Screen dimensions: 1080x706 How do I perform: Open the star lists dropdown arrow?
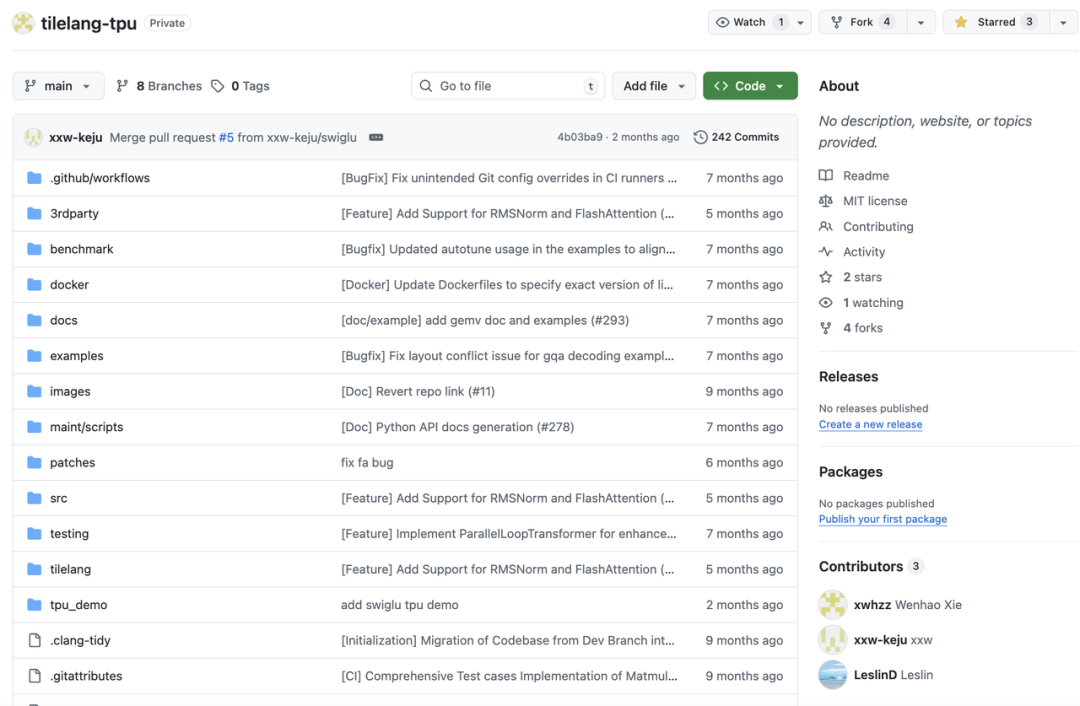click(1063, 22)
